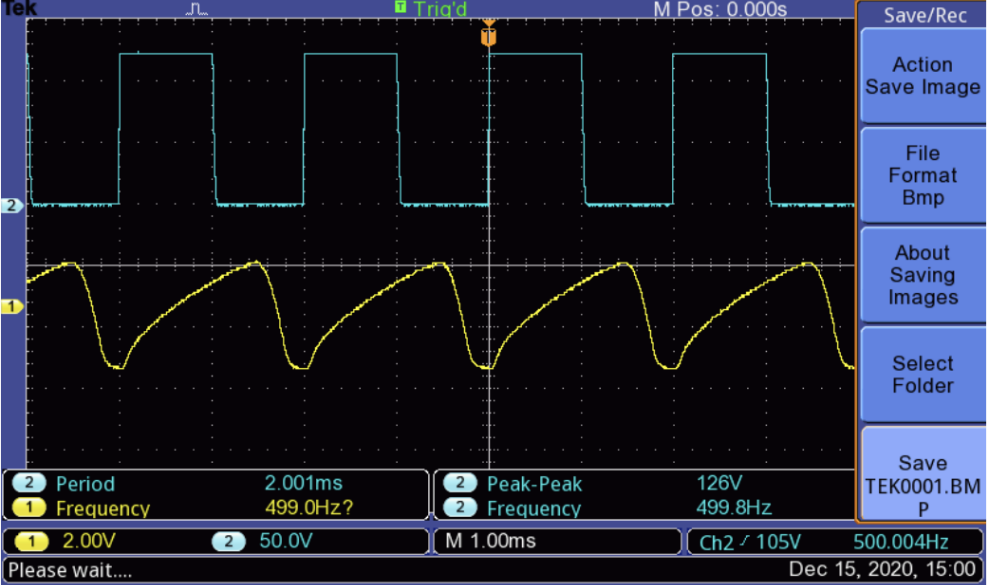Viewport: 989px width, 585px height.
Task: Click the channel 2 badge beside Frequency 499.8Hz
Action: 460,507
